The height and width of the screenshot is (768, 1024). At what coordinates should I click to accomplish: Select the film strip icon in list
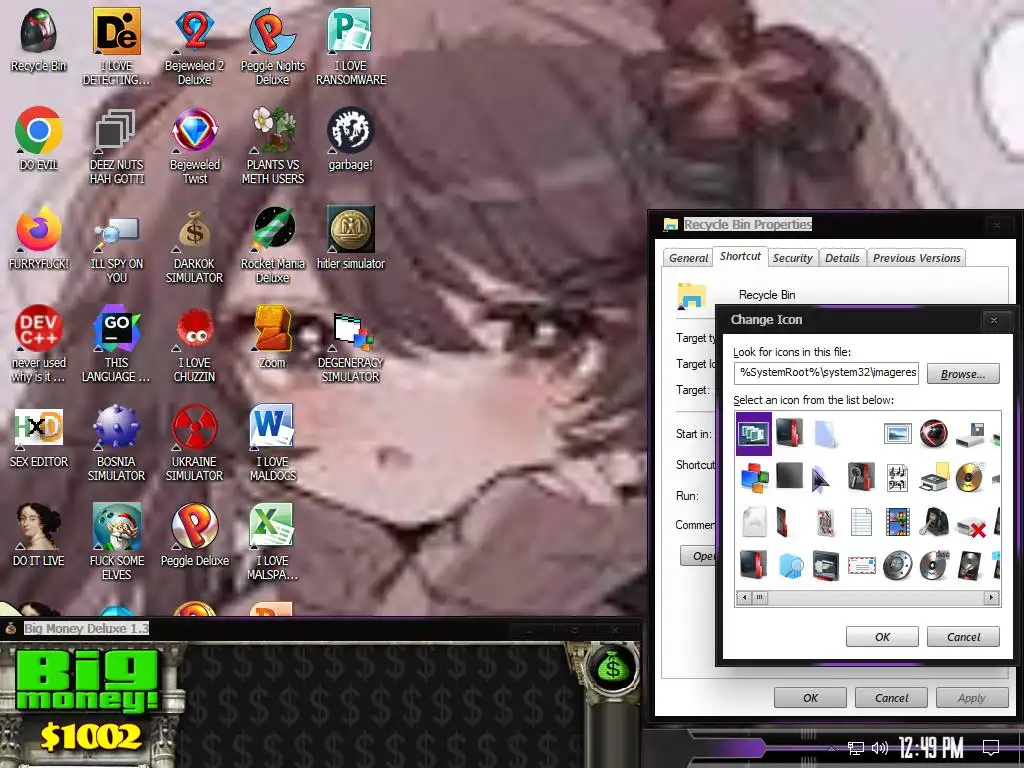[x=897, y=522]
